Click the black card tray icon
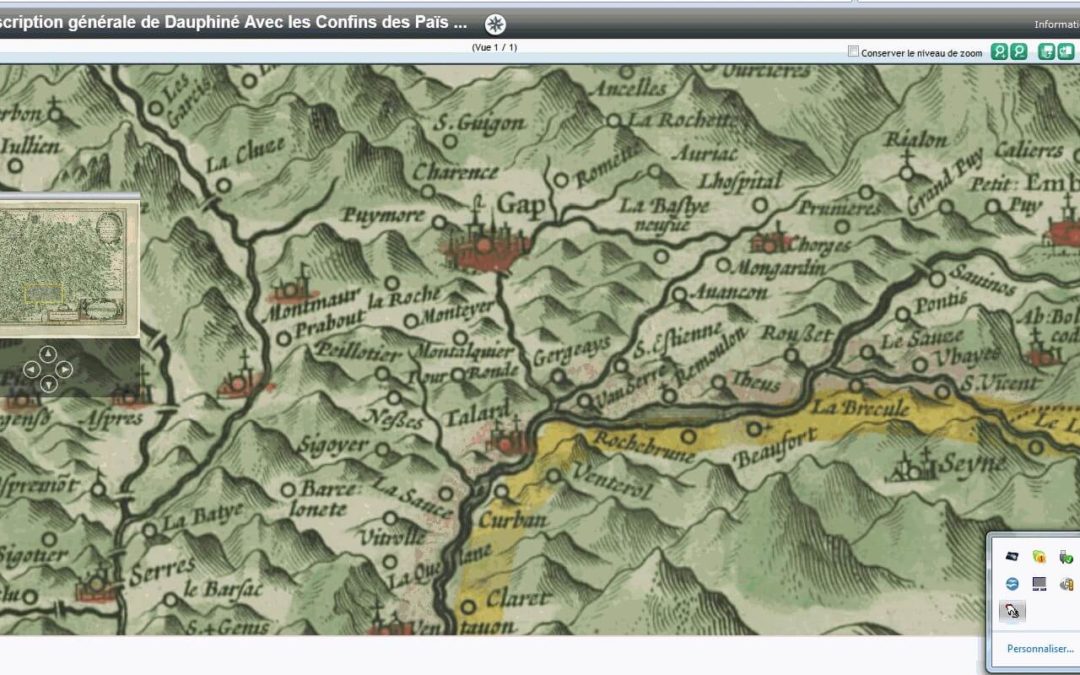Viewport: 1080px width, 675px height. click(1012, 557)
